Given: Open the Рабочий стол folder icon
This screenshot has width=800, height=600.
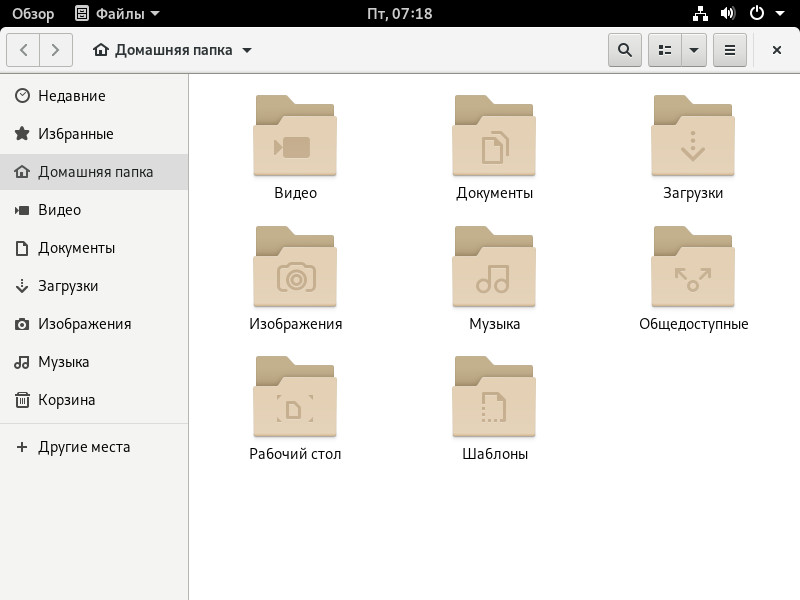Looking at the screenshot, I should (295, 397).
